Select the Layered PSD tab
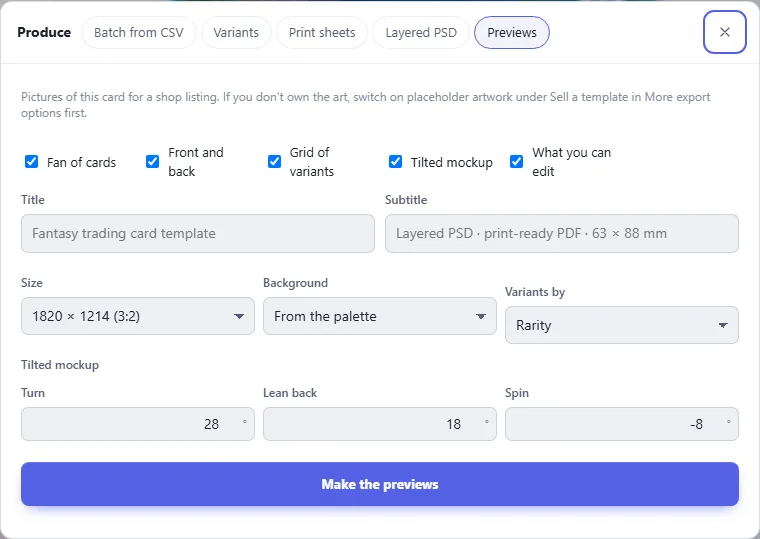 coord(421,32)
